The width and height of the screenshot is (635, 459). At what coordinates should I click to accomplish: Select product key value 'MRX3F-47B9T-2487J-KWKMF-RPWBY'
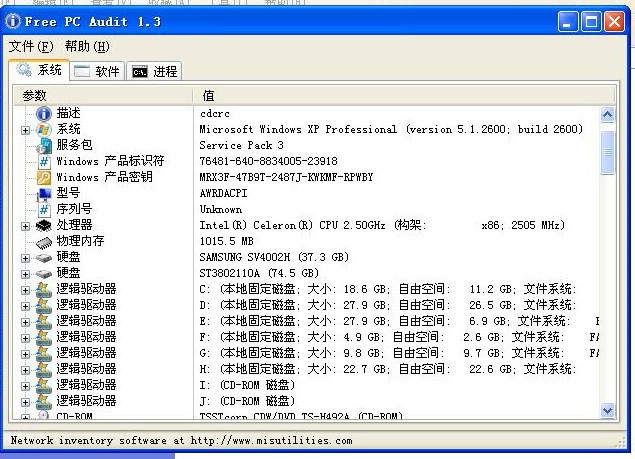(x=286, y=177)
